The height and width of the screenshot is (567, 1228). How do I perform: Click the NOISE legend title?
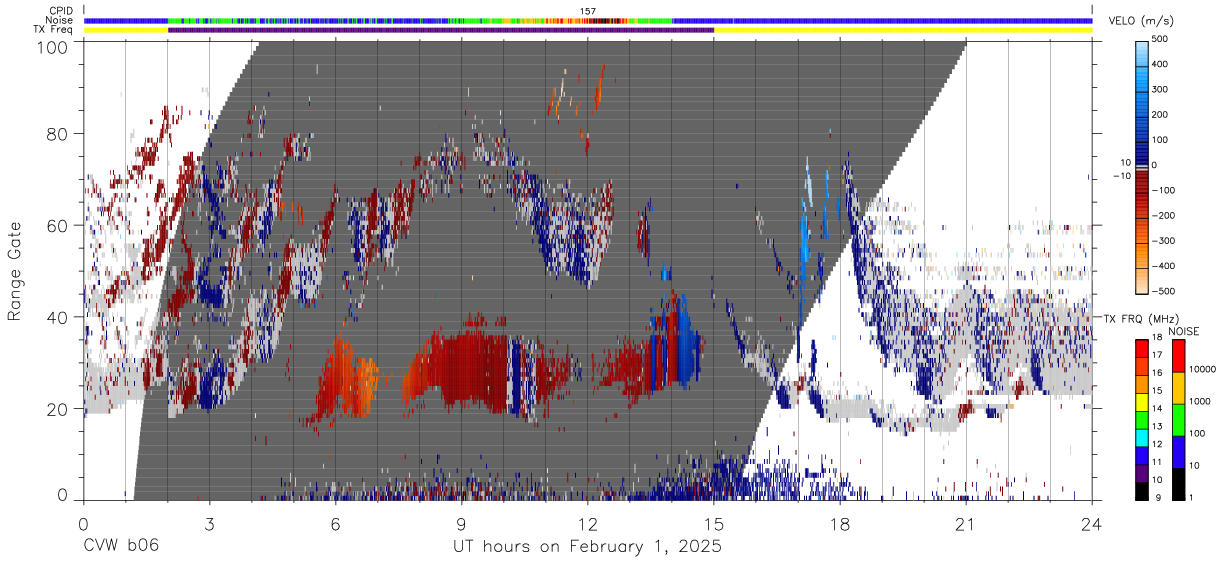pos(1185,331)
